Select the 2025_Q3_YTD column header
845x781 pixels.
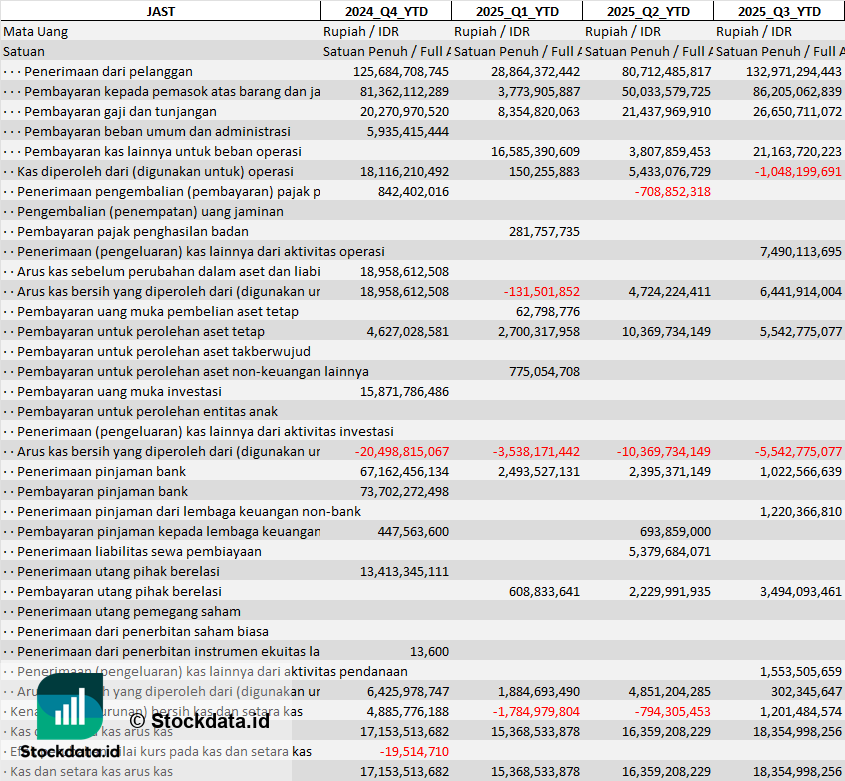point(779,11)
